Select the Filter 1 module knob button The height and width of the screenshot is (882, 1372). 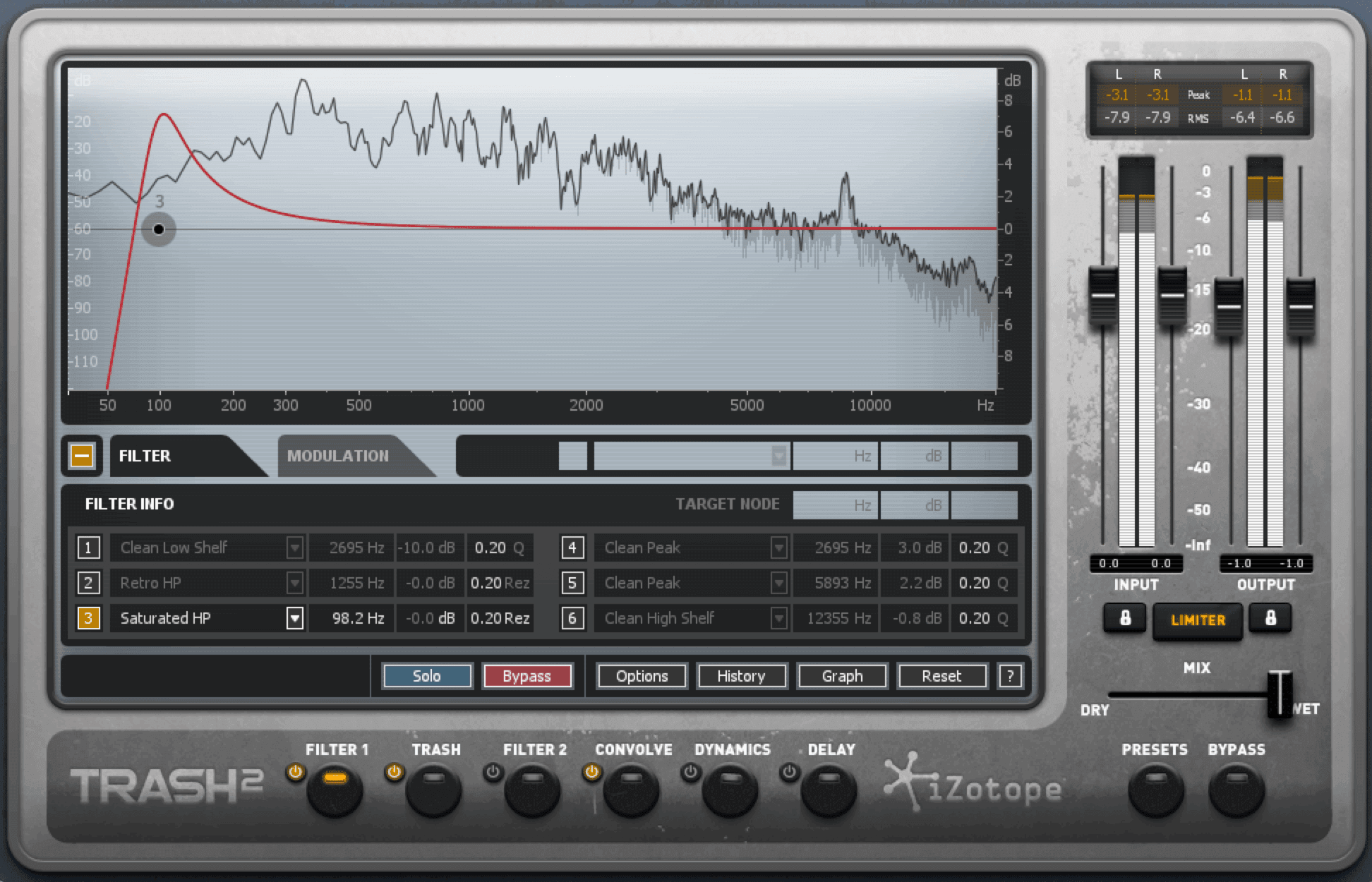[x=335, y=790]
